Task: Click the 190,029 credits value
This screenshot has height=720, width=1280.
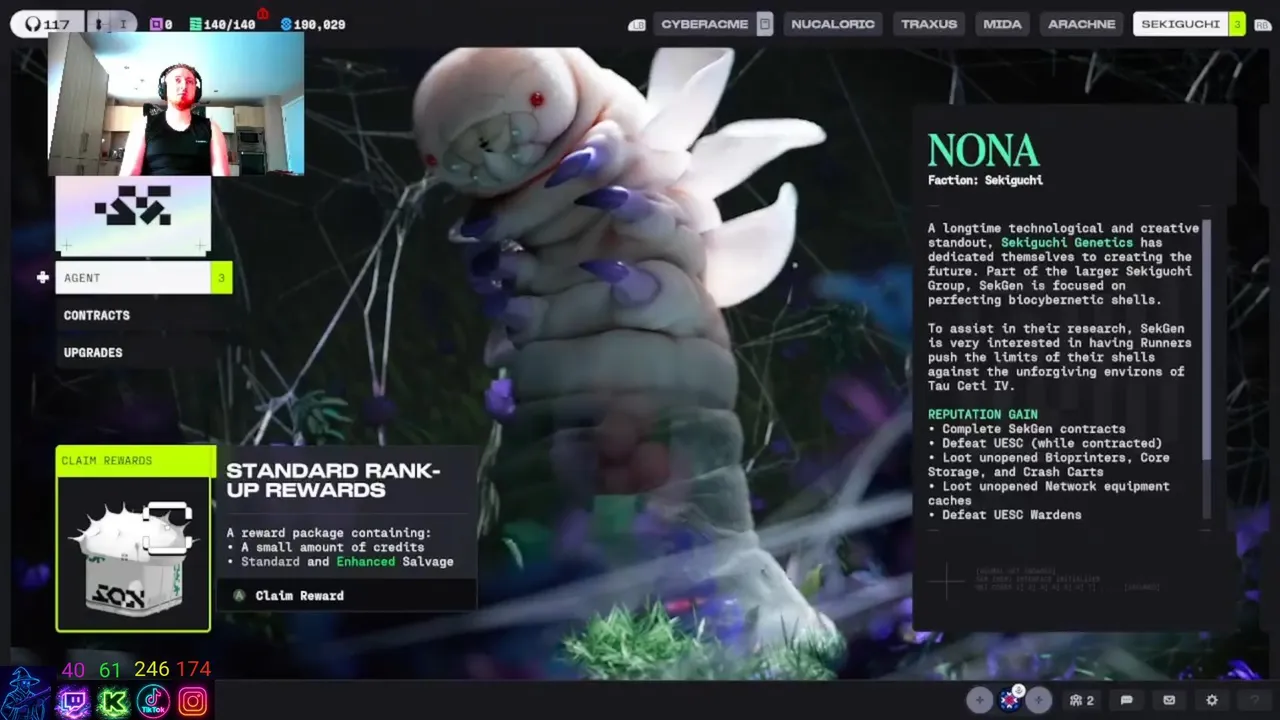Action: (x=320, y=24)
